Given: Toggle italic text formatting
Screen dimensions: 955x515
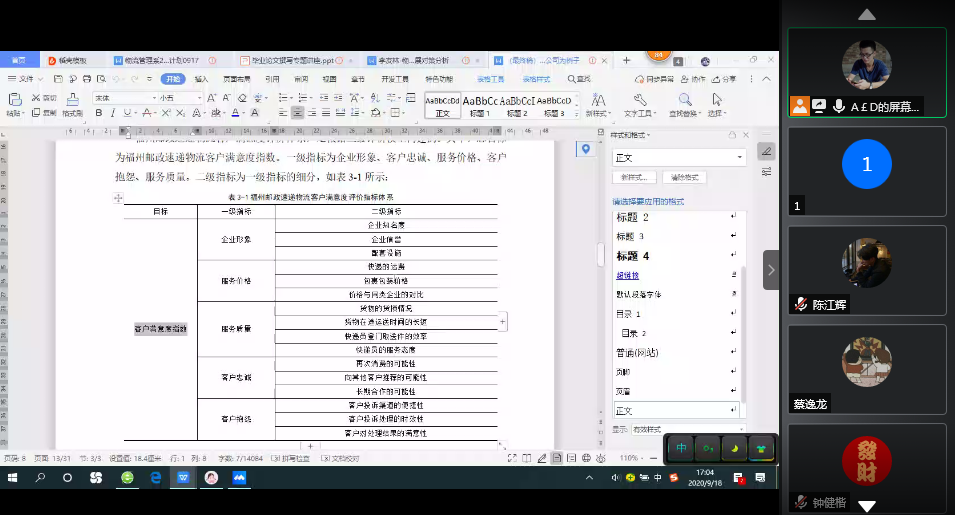Looking at the screenshot, I should click(x=114, y=113).
